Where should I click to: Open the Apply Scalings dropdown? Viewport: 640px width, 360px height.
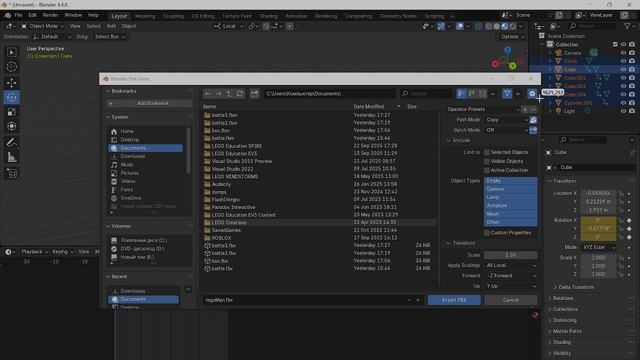(x=510, y=265)
